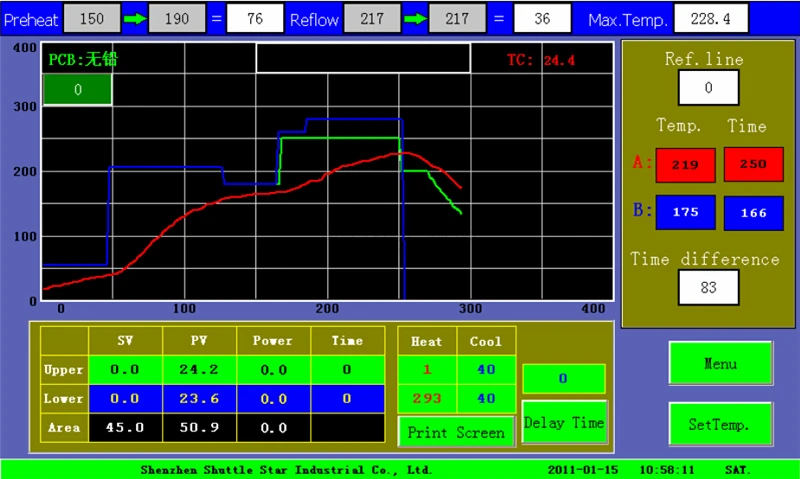
Task: Click the Cool column header
Action: 486,341
